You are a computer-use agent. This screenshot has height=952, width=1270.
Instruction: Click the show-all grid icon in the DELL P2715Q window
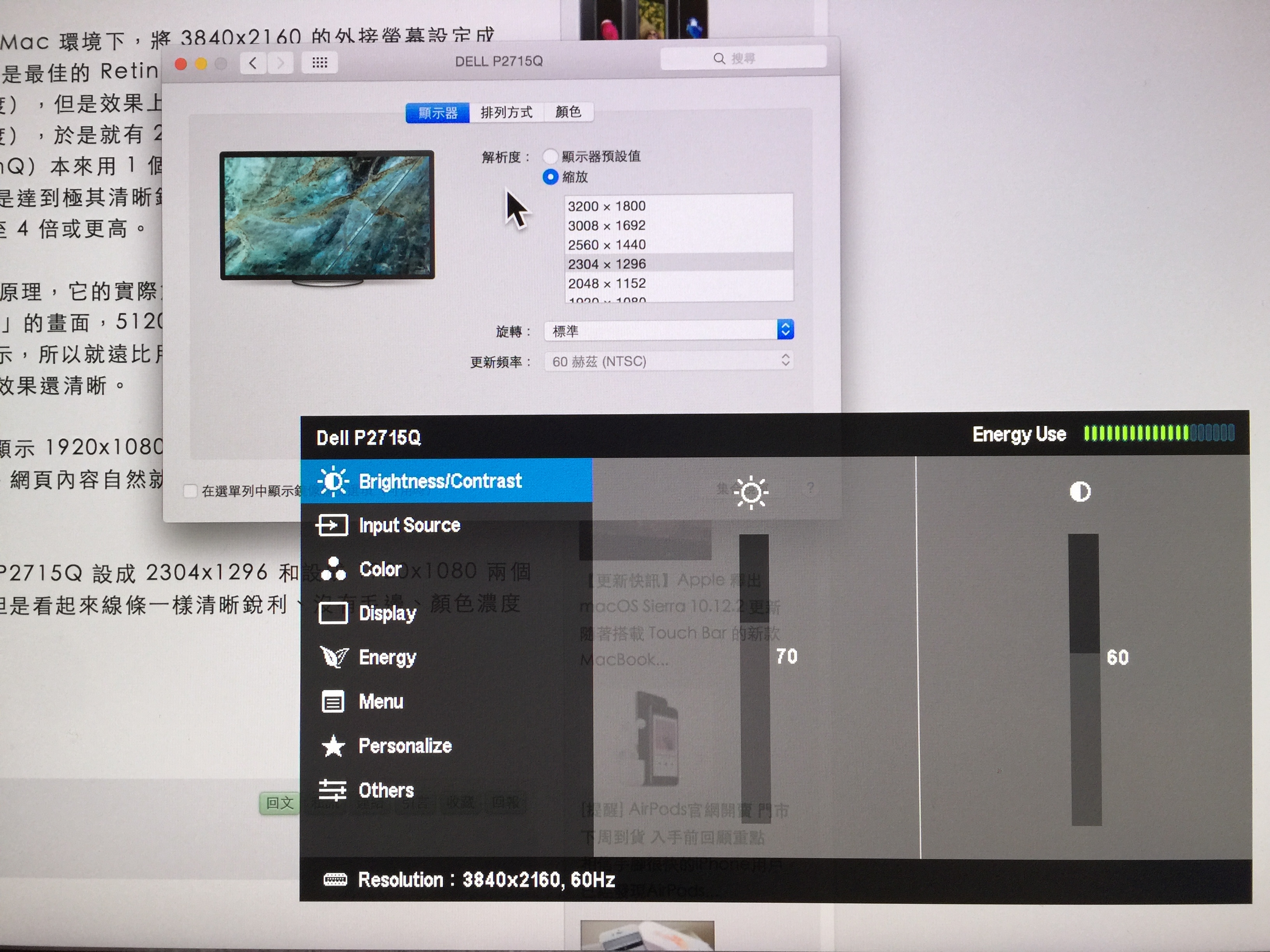320,63
